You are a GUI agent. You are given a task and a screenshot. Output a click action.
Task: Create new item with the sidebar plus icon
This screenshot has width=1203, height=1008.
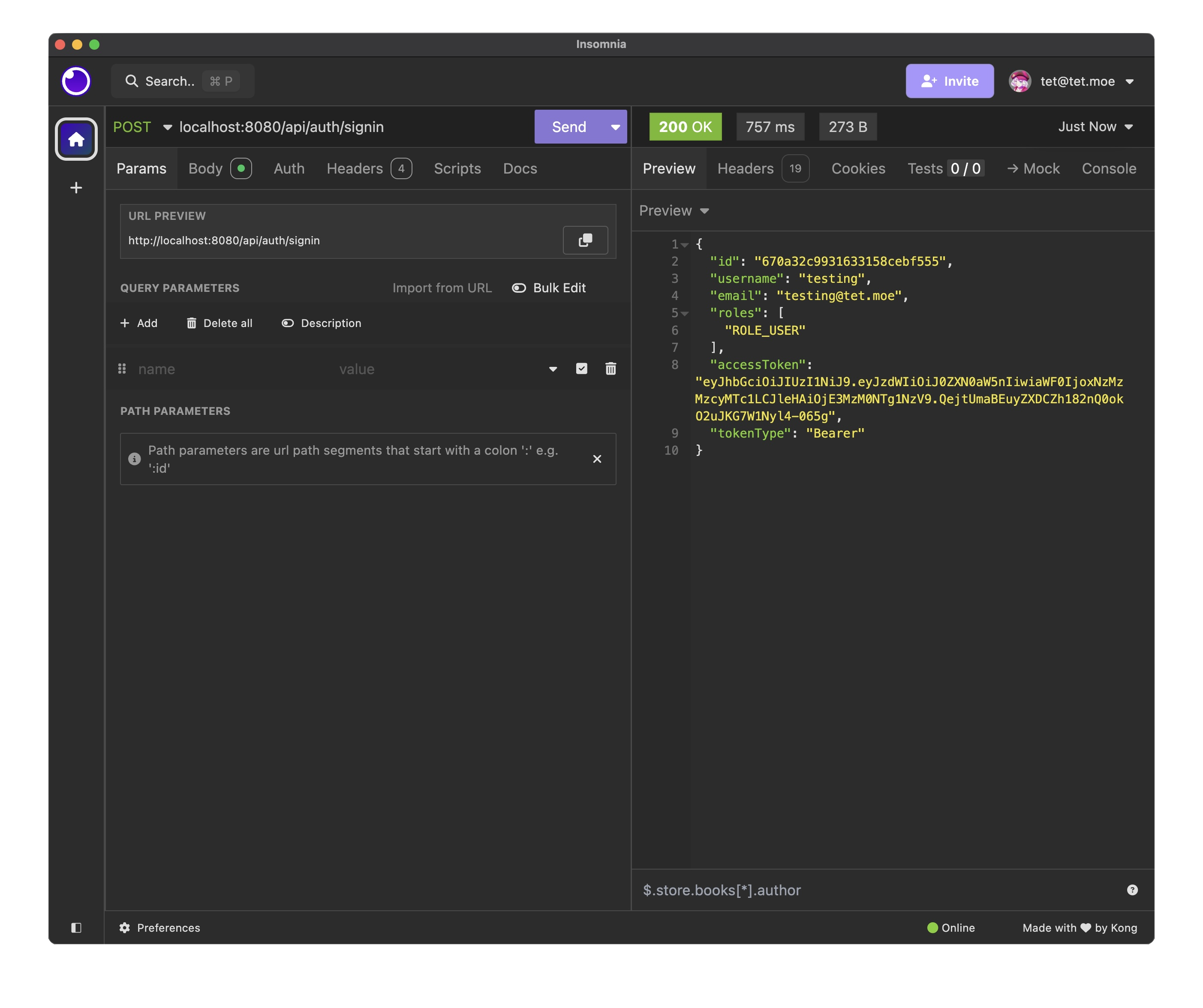click(x=75, y=188)
